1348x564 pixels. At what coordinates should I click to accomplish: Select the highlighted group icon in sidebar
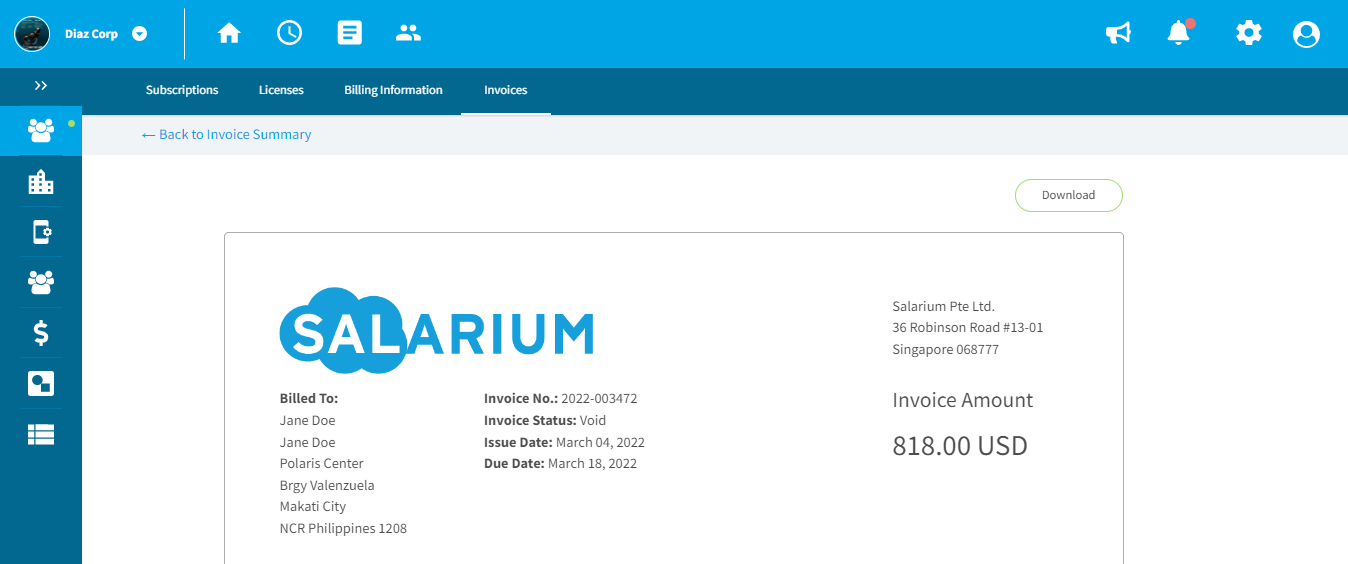tap(41, 130)
